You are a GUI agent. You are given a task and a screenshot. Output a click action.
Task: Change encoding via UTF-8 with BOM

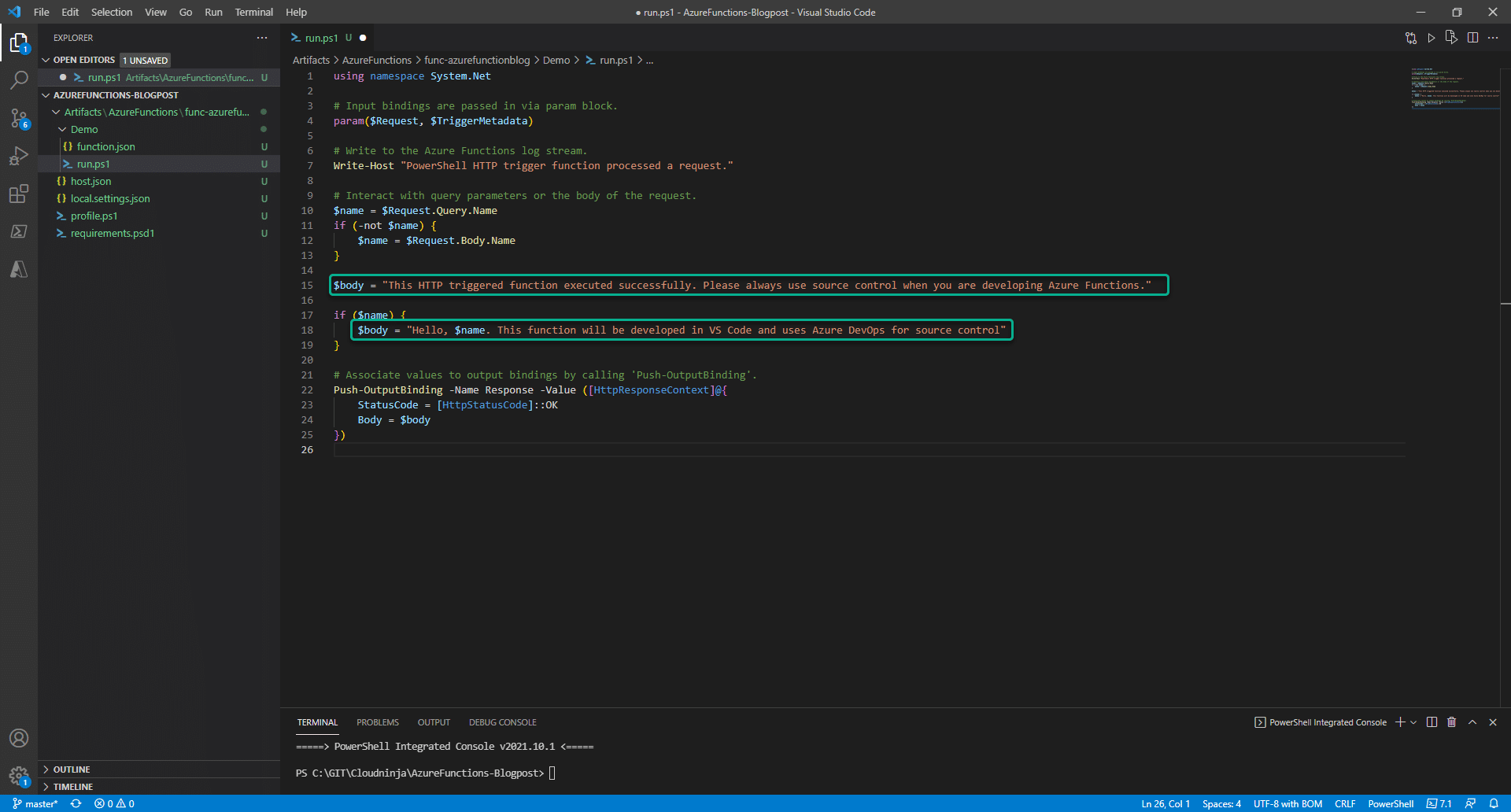click(x=1287, y=803)
